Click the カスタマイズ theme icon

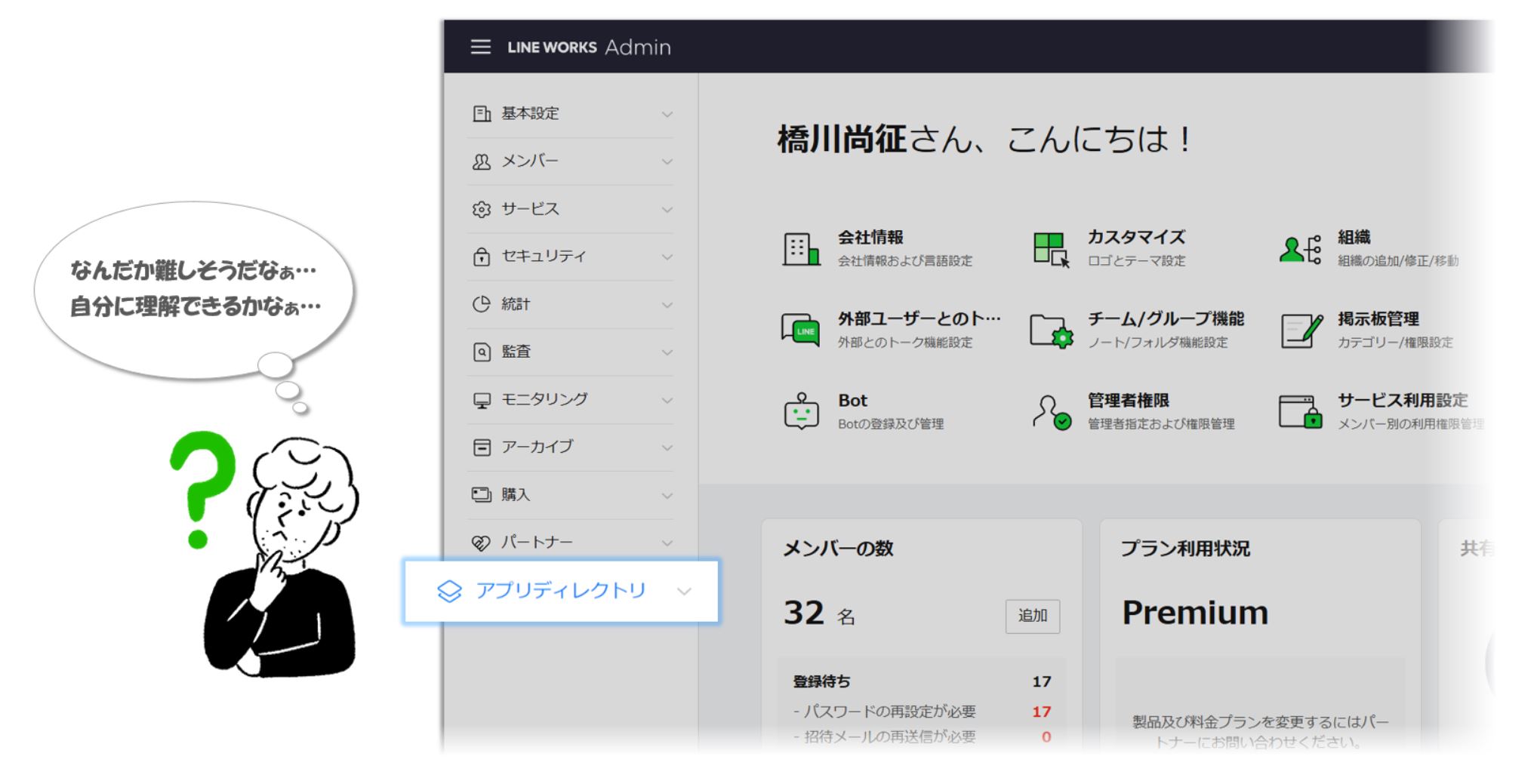click(x=1051, y=248)
